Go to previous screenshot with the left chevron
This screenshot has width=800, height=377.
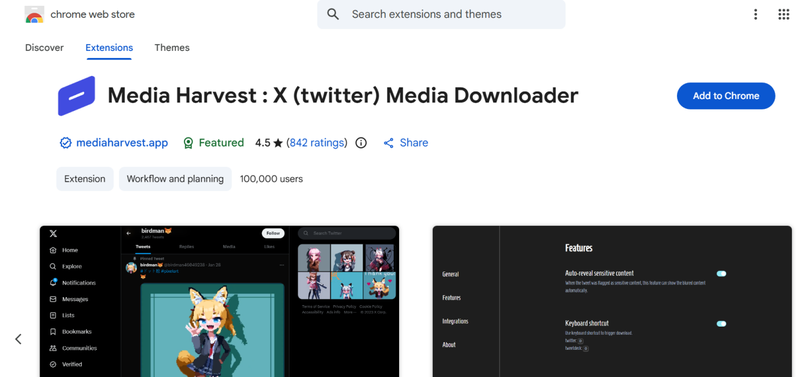coord(18,339)
